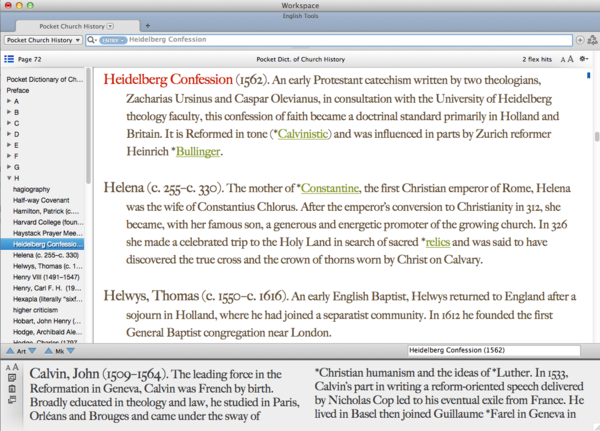Decrease text size with small A
The width and height of the screenshot is (600, 431).
(x=562, y=59)
